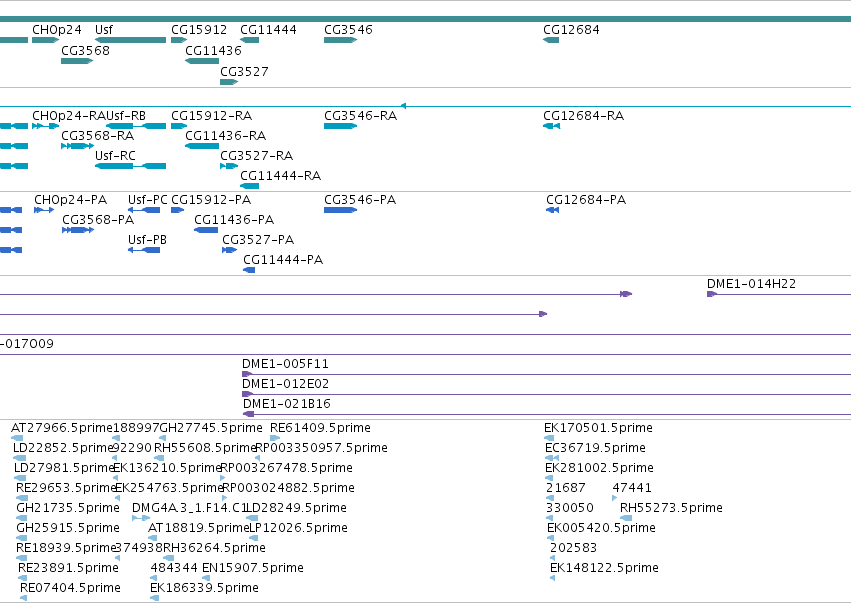Click the Usf gene feature bar
Screen dimensions: 851x603
(x=130, y=40)
